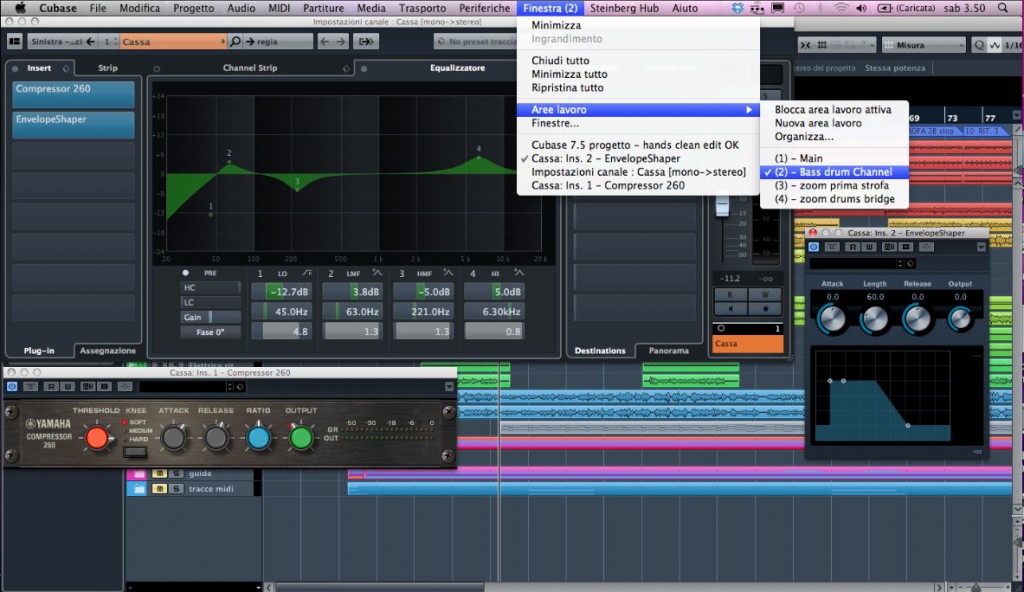Click A/B compare icon in EnvelopeShaper window
The image size is (1024, 592).
(x=889, y=247)
